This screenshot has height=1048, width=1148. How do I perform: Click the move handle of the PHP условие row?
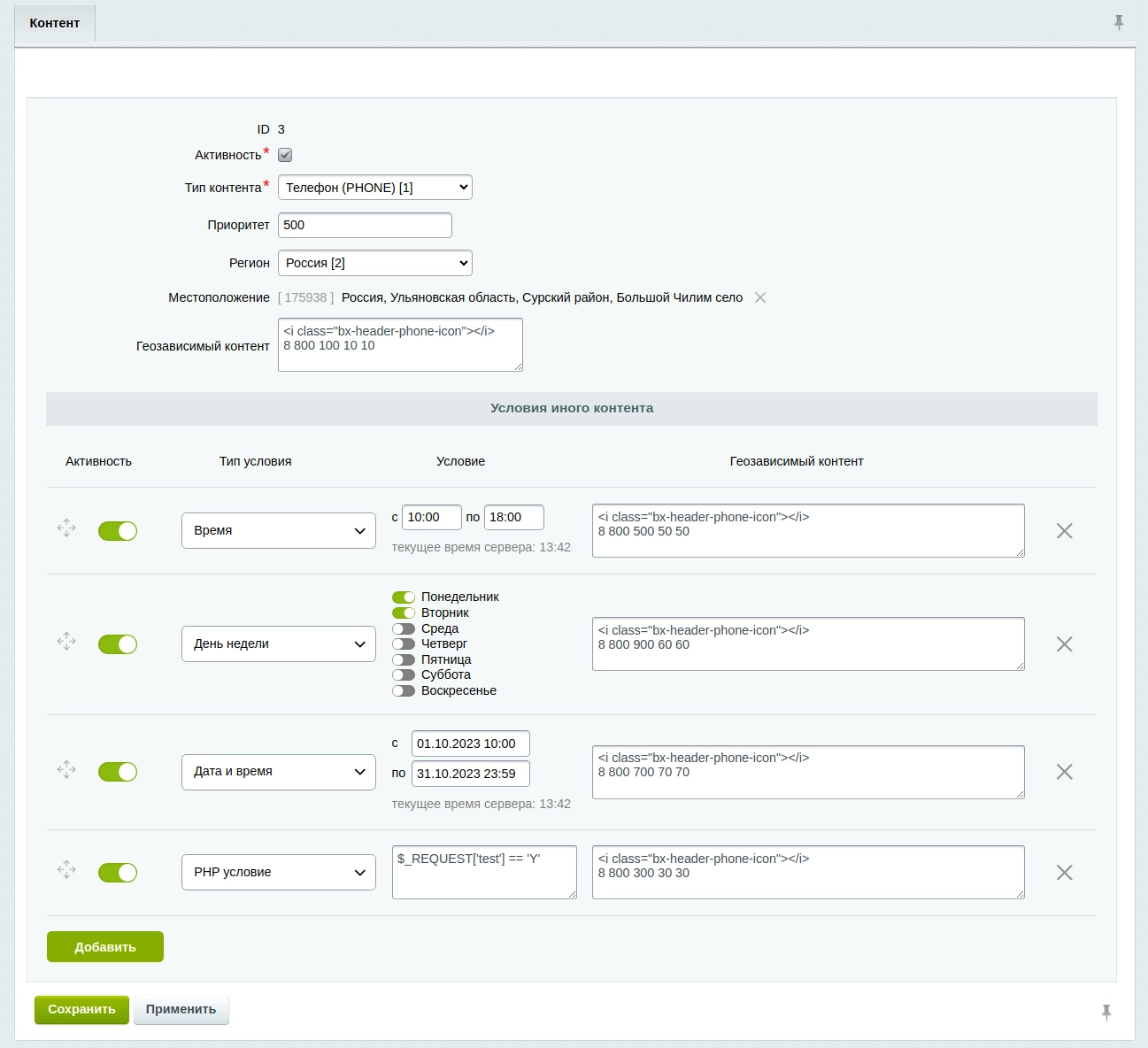(x=66, y=870)
